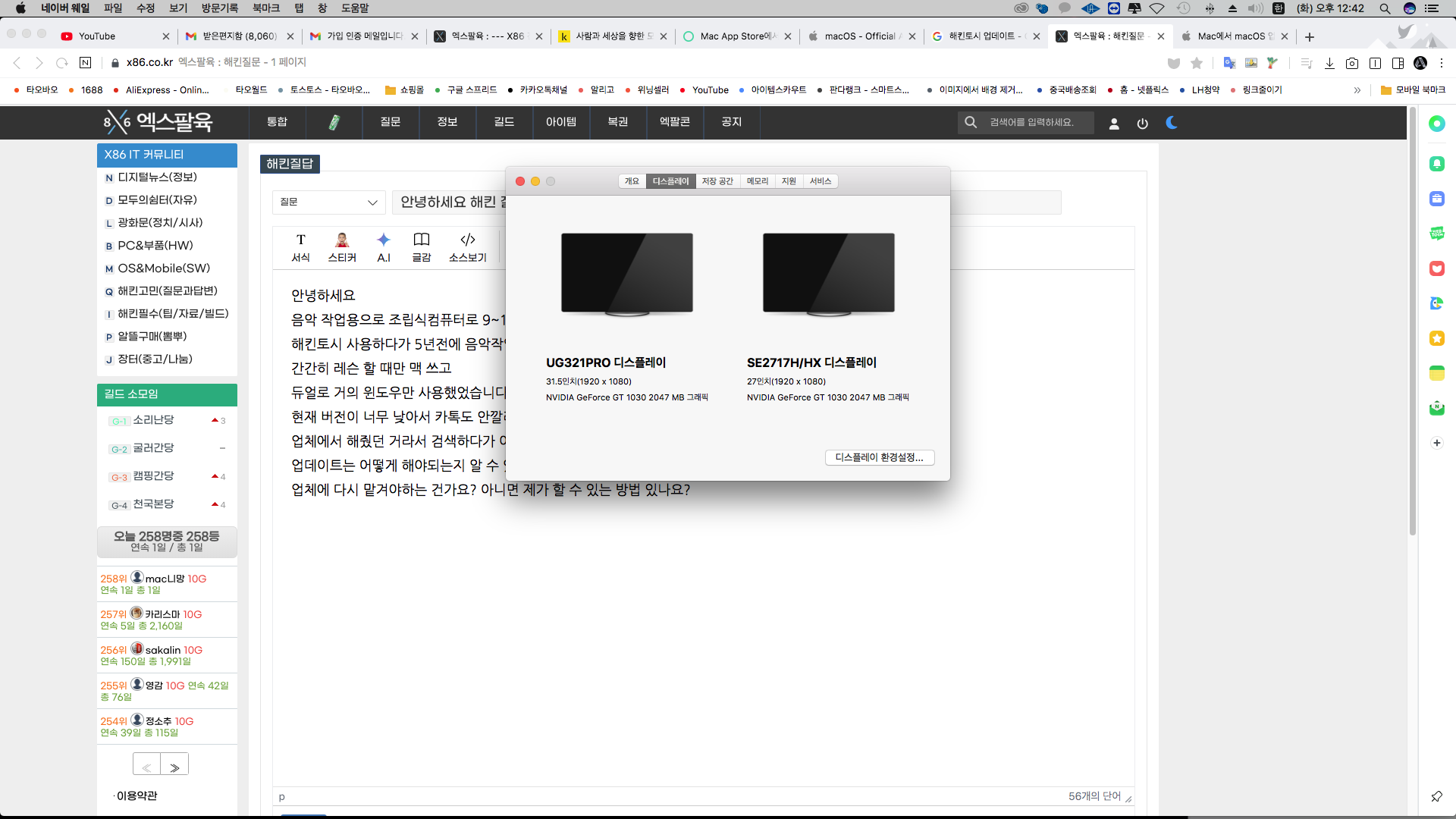Viewport: 1456px width, 819px height.
Task: Open the 스티커 sticker picker
Action: tap(342, 247)
